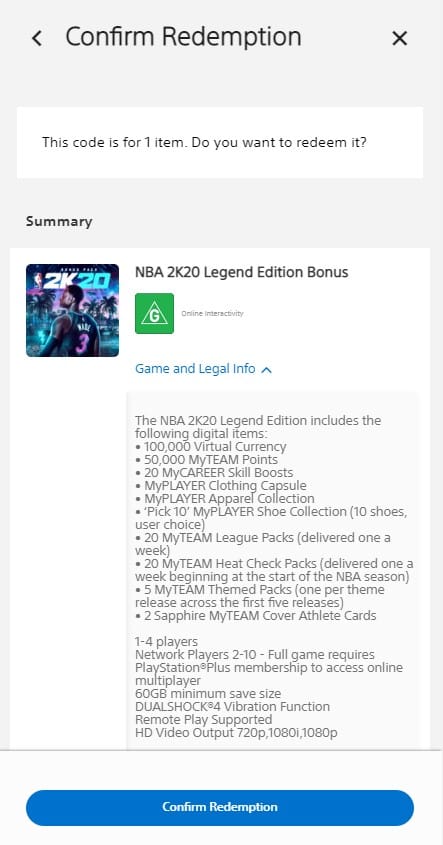Select the NBA 2K20 cover art thumbnail
443x845 pixels.
72,310
